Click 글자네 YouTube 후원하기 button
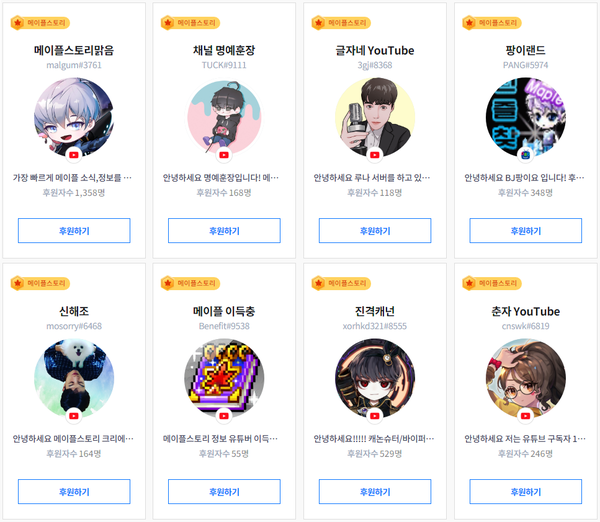 point(375,231)
